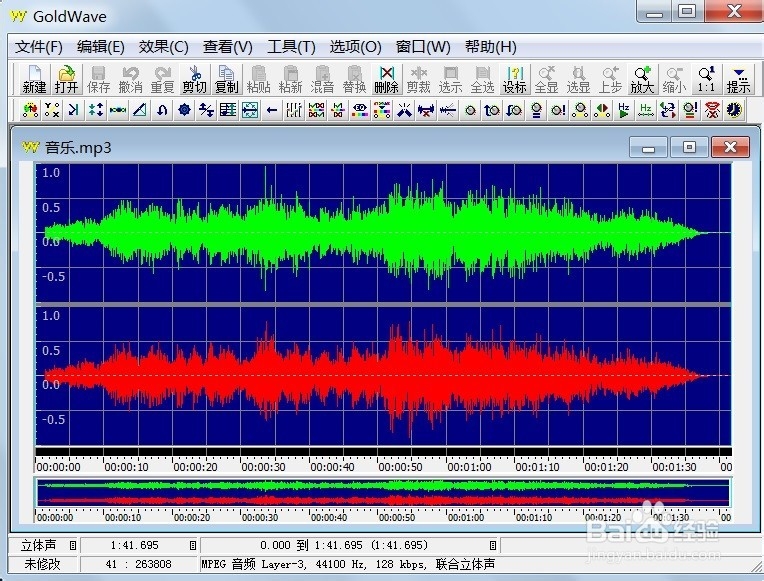Open the 选项(O) menu
This screenshot has width=764, height=581.
tap(355, 47)
